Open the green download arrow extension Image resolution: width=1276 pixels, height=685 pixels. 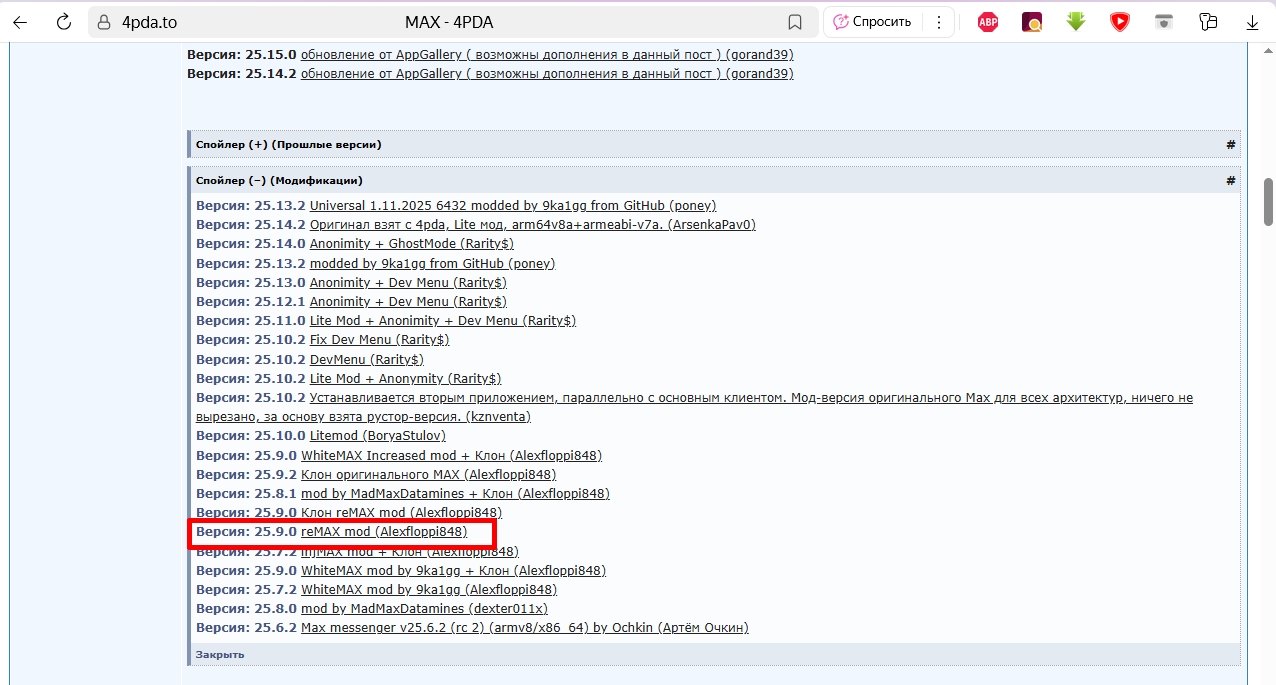[1076, 21]
